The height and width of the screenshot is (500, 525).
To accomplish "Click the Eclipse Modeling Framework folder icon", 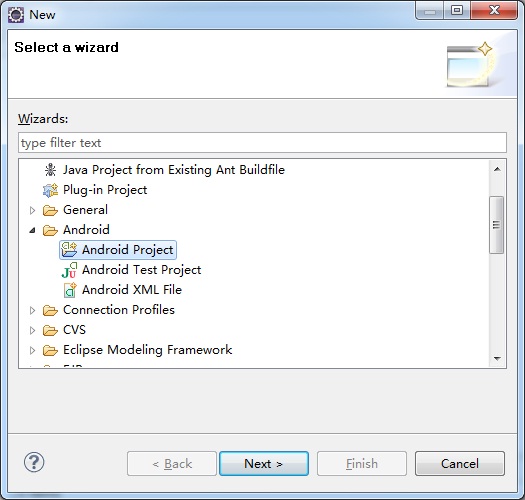I will 50,350.
